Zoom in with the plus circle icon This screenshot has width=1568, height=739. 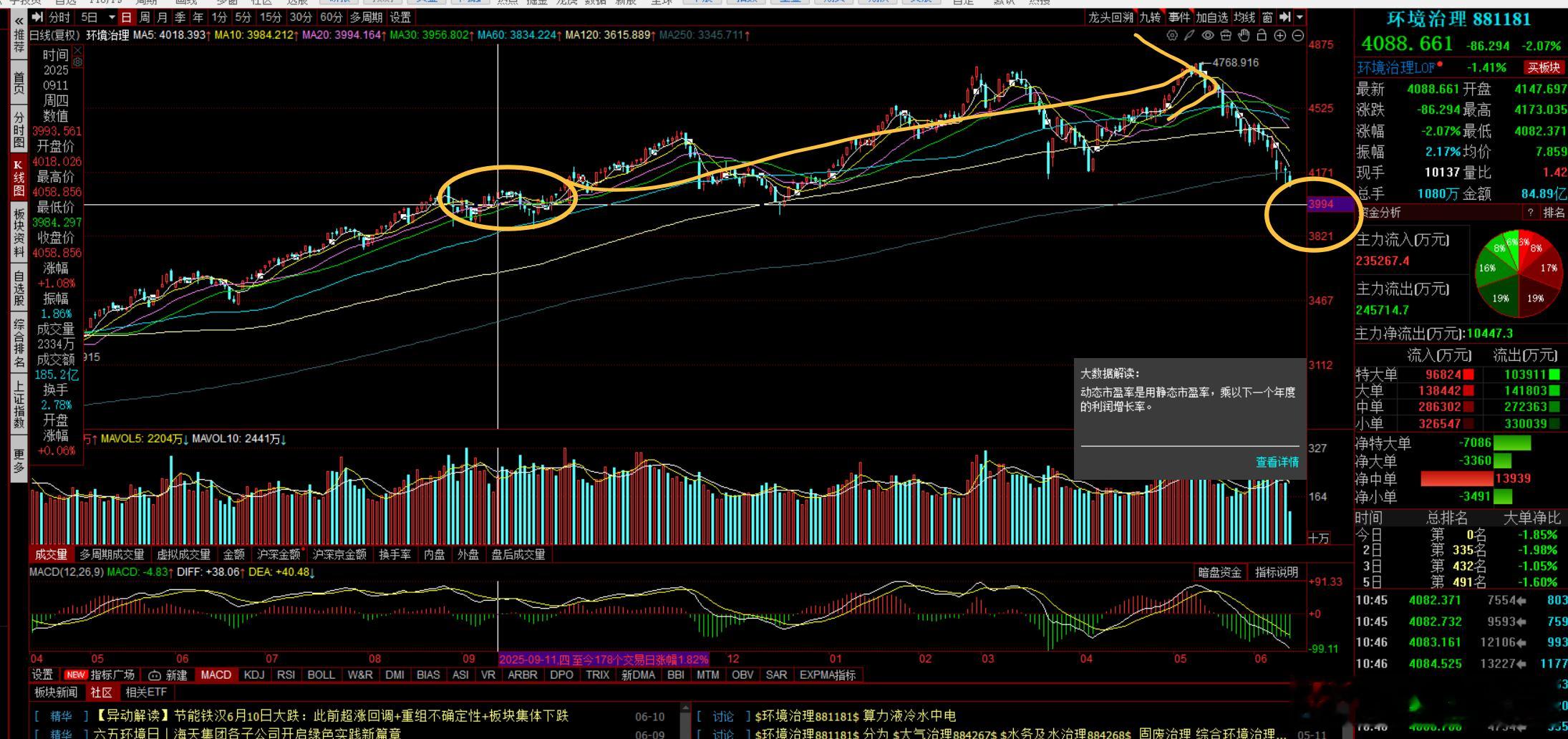pos(1280,35)
